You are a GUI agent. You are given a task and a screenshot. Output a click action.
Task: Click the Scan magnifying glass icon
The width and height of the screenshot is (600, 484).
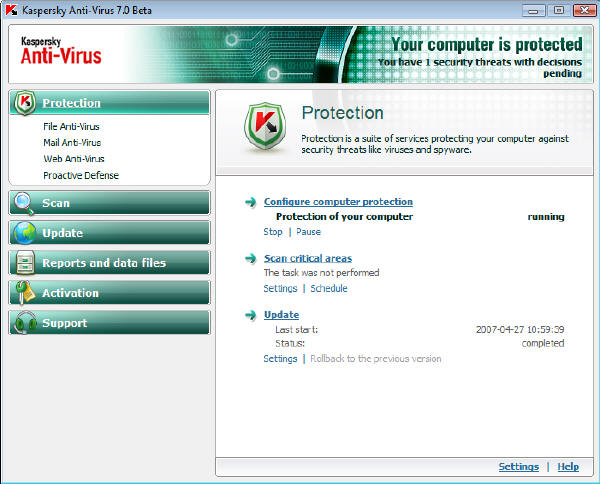24,203
